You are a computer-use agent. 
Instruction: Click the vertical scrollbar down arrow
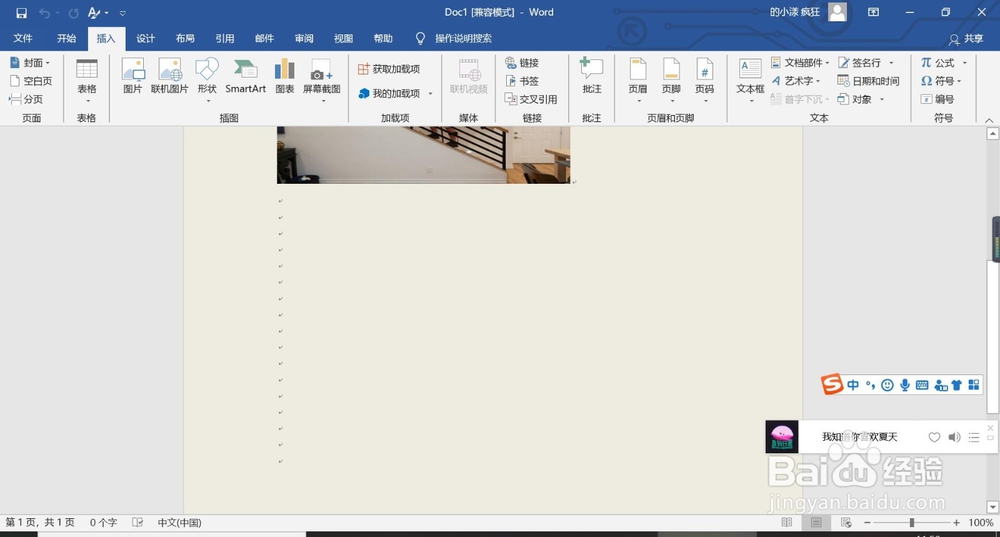(992, 506)
